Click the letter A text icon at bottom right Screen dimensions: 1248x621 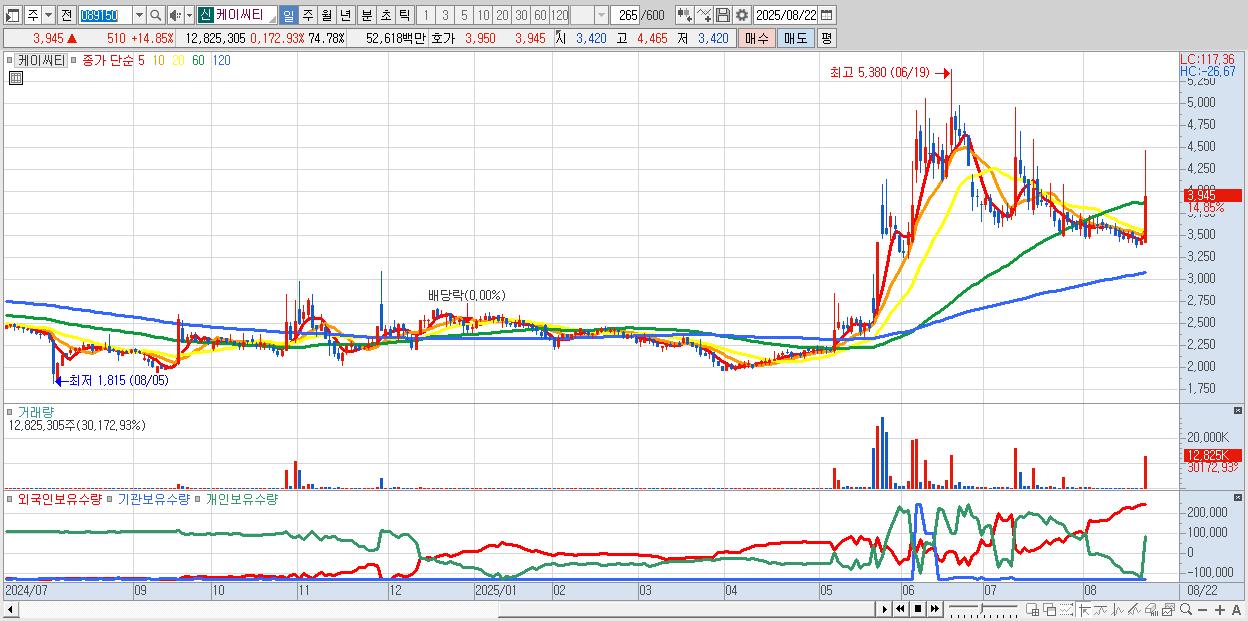click(1236, 610)
